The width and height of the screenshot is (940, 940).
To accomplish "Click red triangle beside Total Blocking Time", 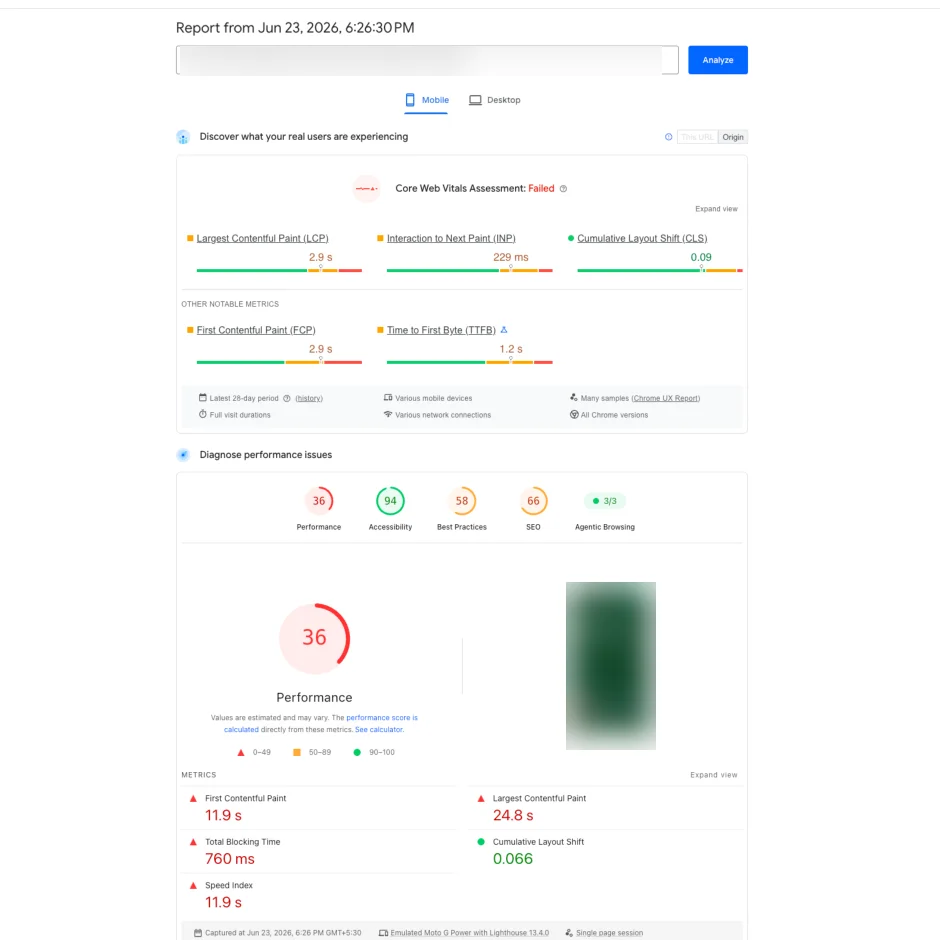I will (193, 842).
